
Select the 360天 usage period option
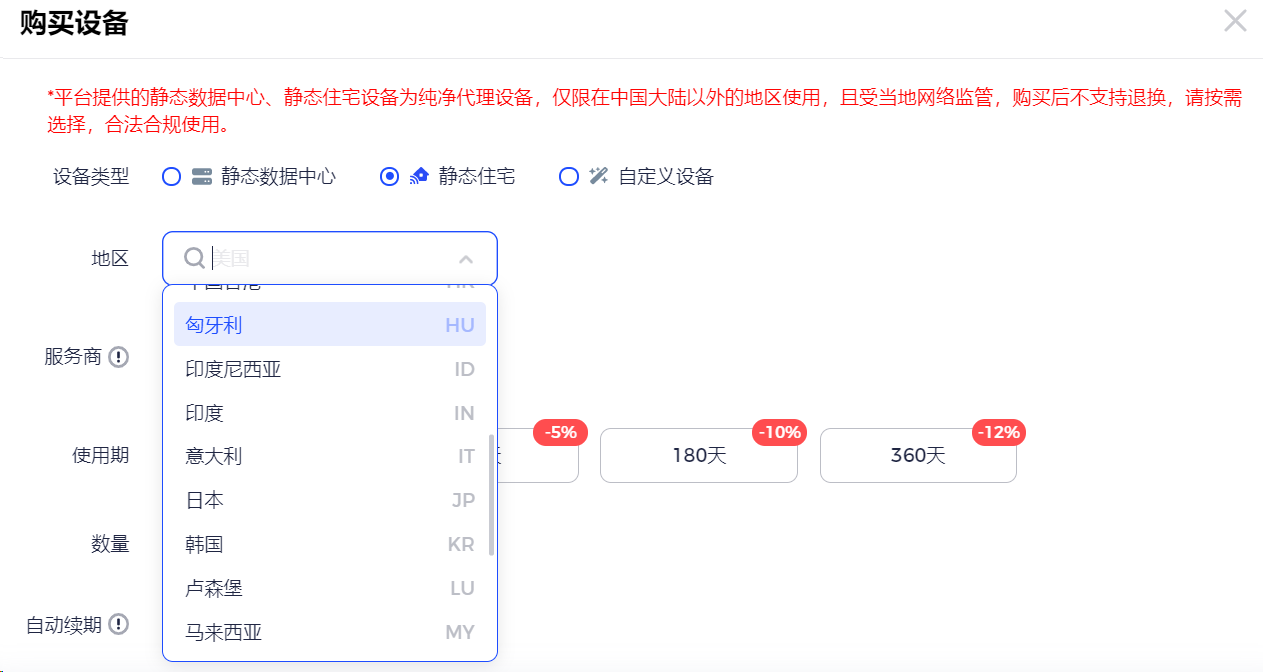point(917,456)
